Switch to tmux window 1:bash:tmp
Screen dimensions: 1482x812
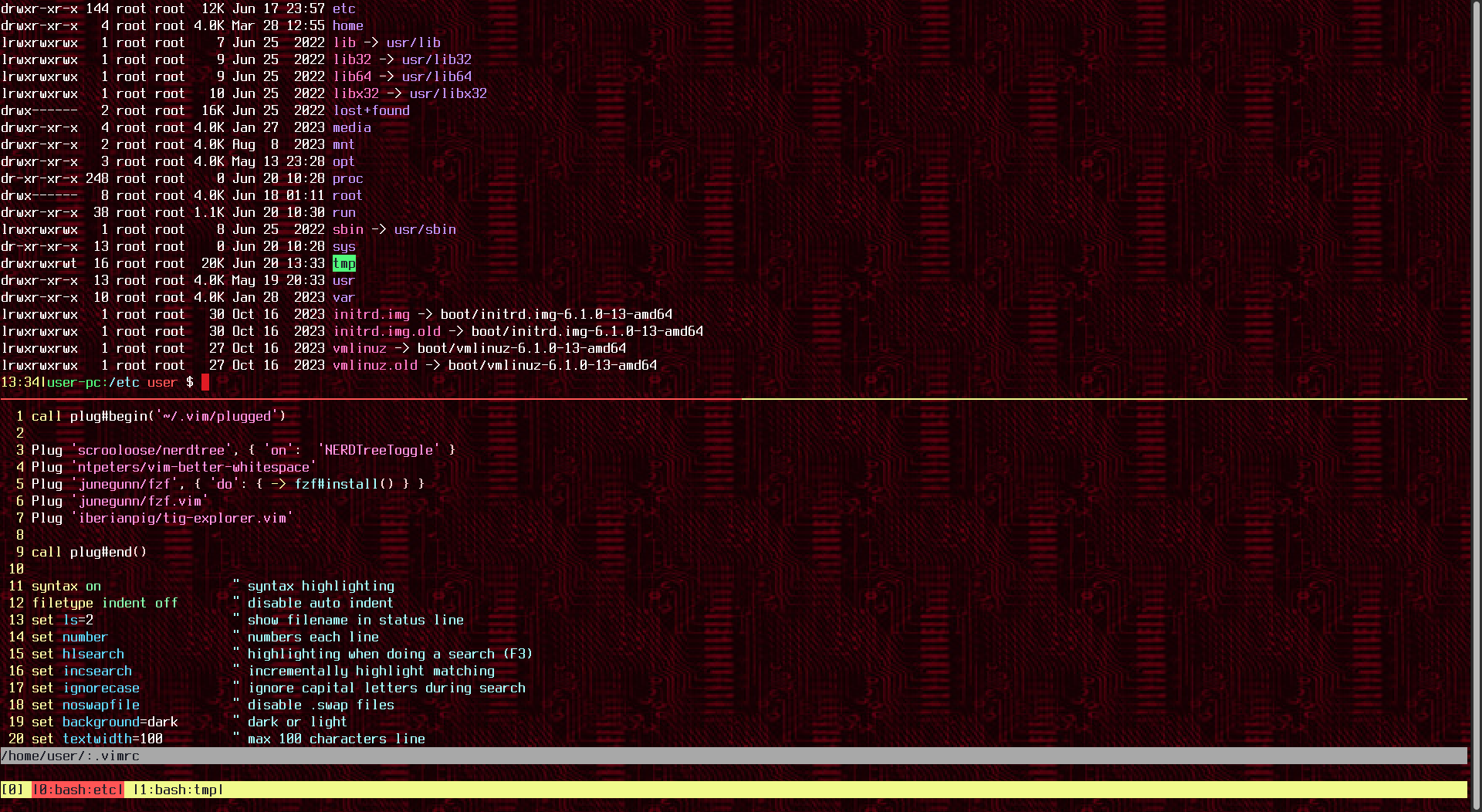pyautogui.click(x=178, y=790)
